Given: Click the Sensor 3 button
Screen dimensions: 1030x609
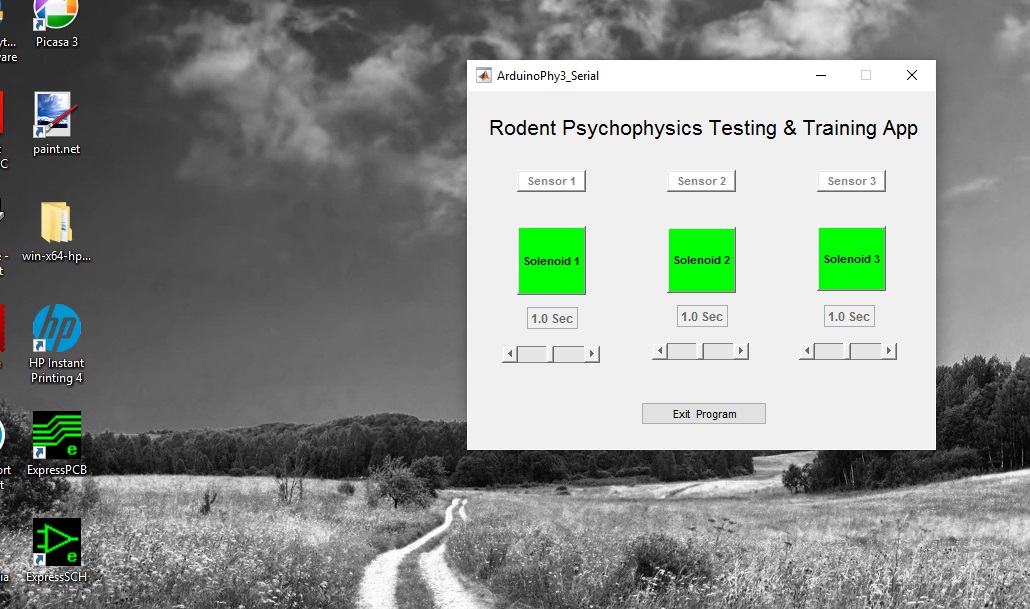Looking at the screenshot, I should pyautogui.click(x=851, y=181).
